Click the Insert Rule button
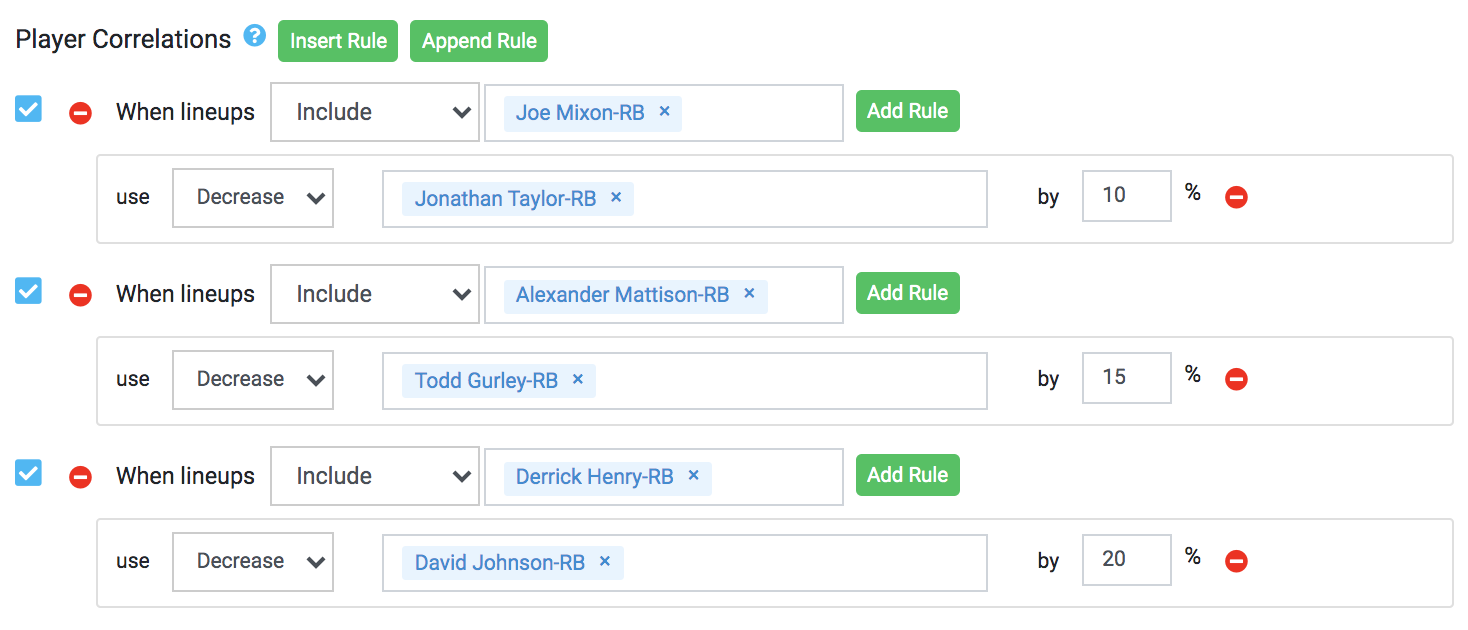1468x630 pixels. click(x=338, y=41)
